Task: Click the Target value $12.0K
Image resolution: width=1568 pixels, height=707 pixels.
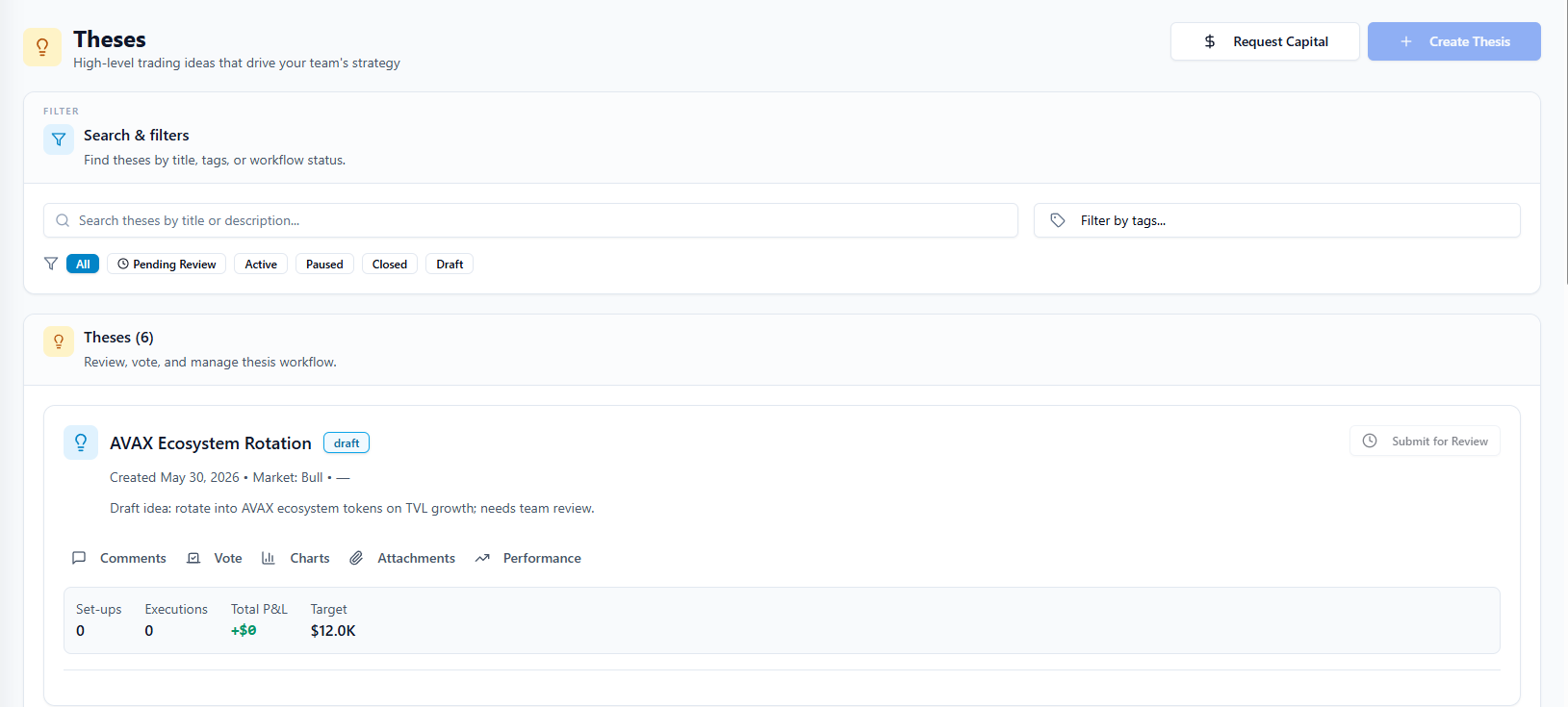Action: pyautogui.click(x=333, y=631)
